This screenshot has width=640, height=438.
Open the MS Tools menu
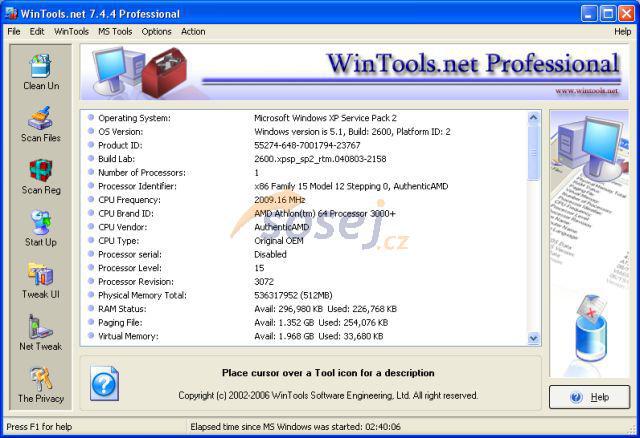[115, 31]
